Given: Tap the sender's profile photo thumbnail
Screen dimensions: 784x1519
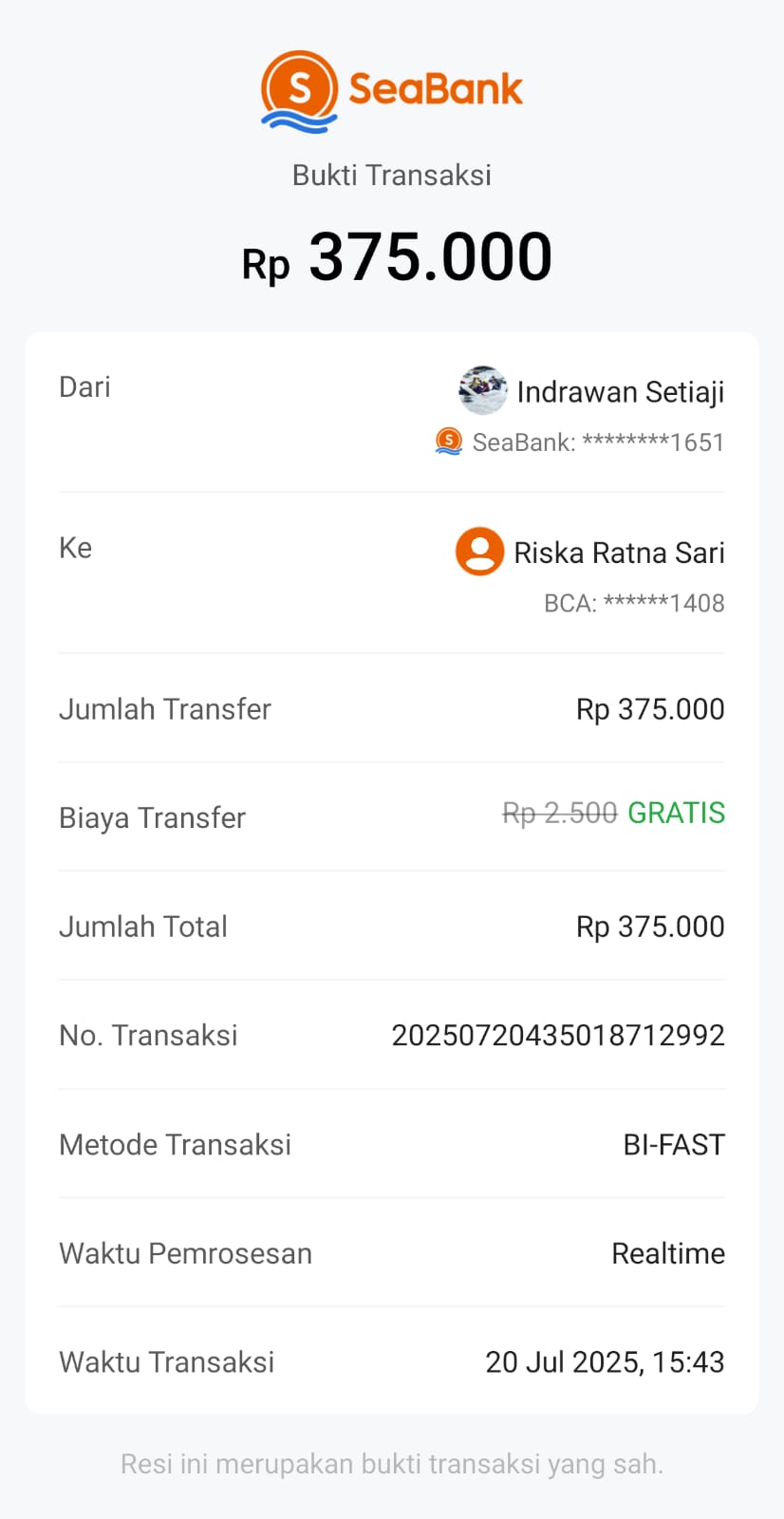Looking at the screenshot, I should point(482,390).
